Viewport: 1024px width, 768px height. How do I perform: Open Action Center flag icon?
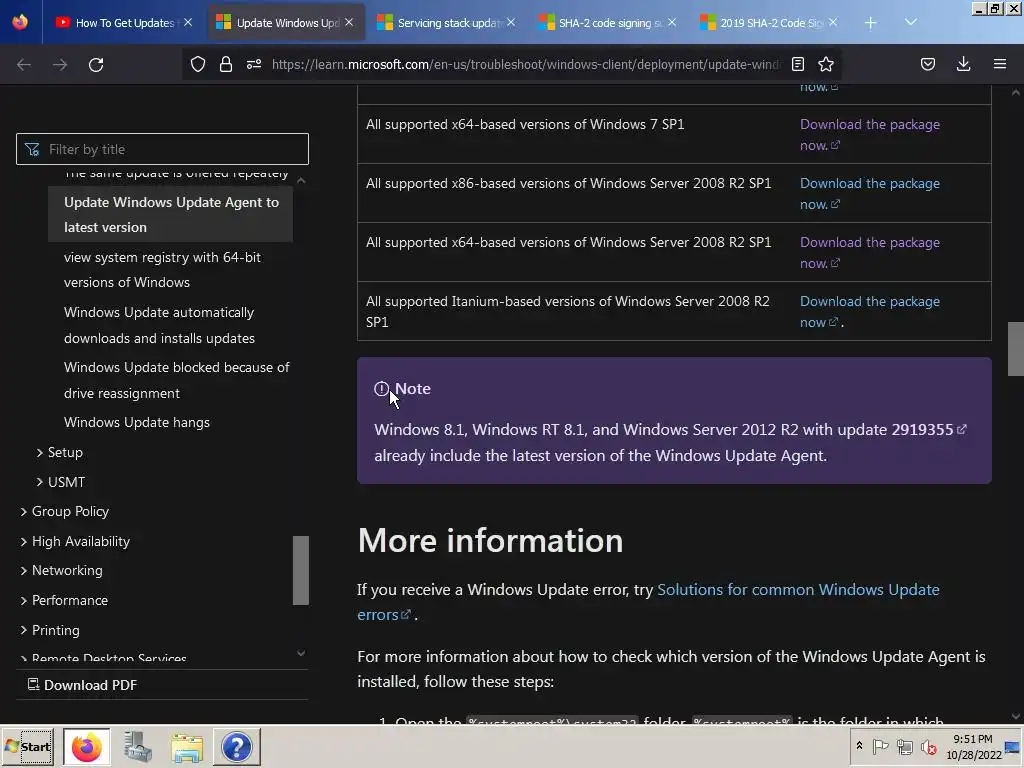pos(880,746)
